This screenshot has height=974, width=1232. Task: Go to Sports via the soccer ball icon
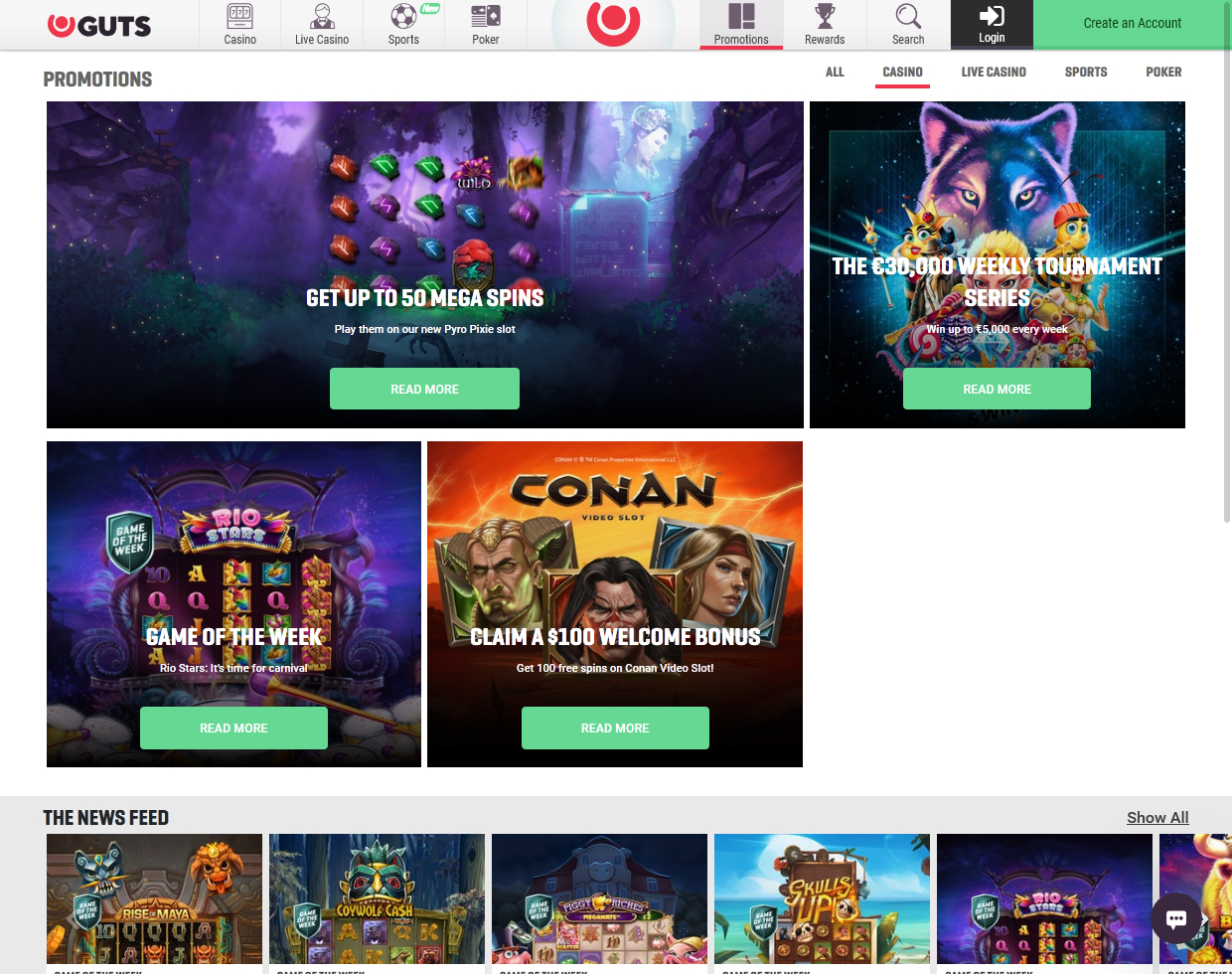403,17
